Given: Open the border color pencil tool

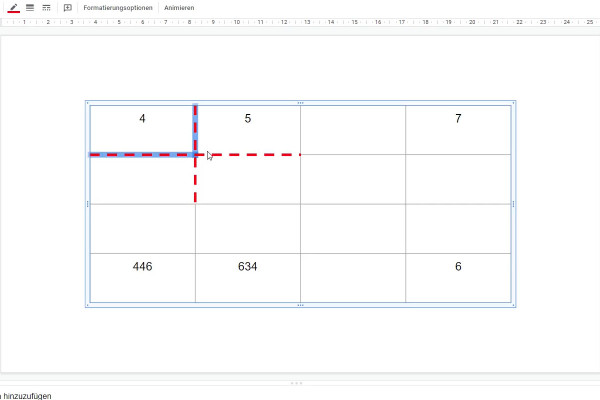Looking at the screenshot, I should coord(14,8).
